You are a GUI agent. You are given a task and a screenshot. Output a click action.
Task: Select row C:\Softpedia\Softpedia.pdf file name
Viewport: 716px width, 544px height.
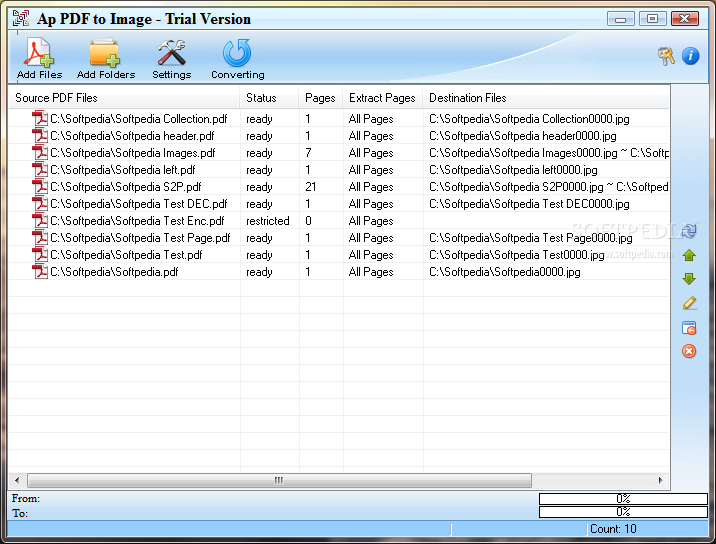pyautogui.click(x=114, y=272)
